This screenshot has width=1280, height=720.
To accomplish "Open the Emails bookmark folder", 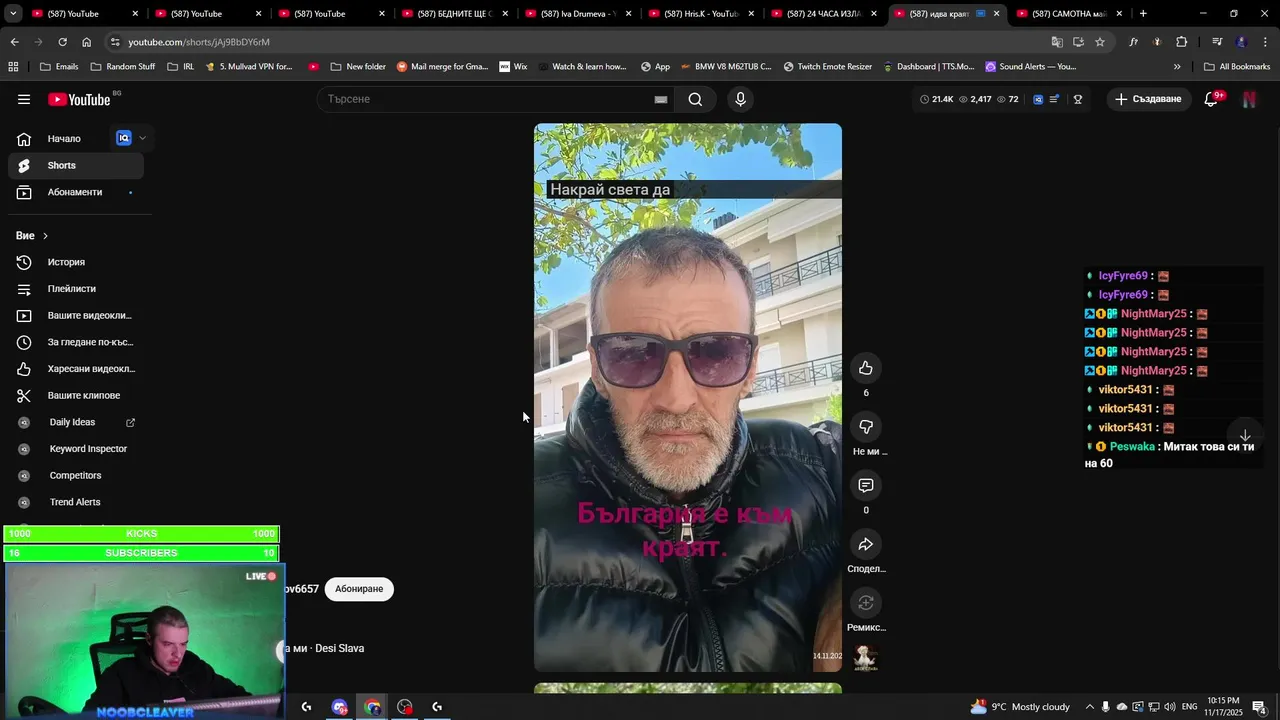I will [59, 67].
